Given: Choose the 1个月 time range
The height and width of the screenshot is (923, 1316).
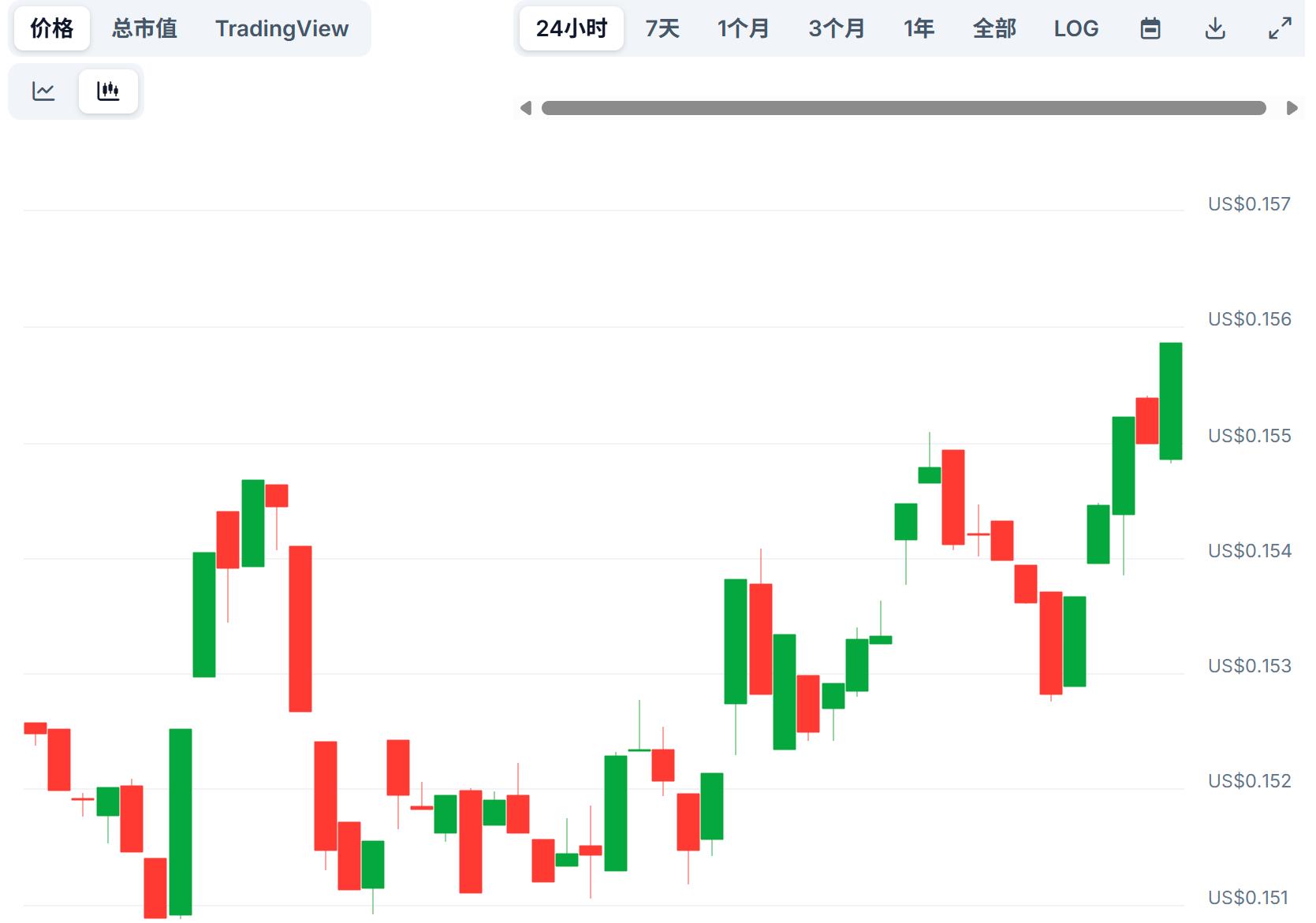Looking at the screenshot, I should (x=744, y=28).
